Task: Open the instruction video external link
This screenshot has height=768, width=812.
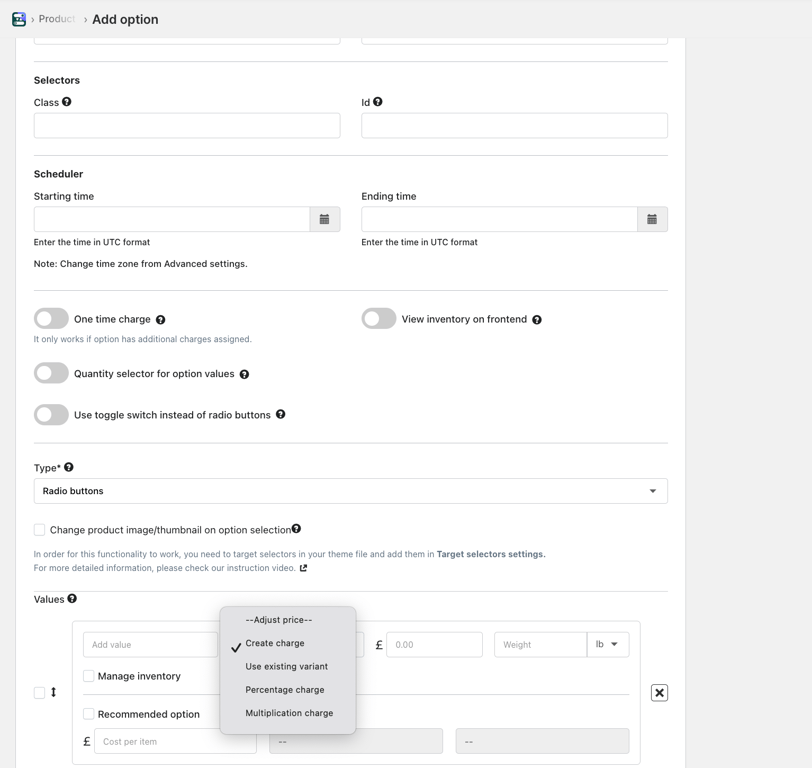Action: [x=303, y=568]
